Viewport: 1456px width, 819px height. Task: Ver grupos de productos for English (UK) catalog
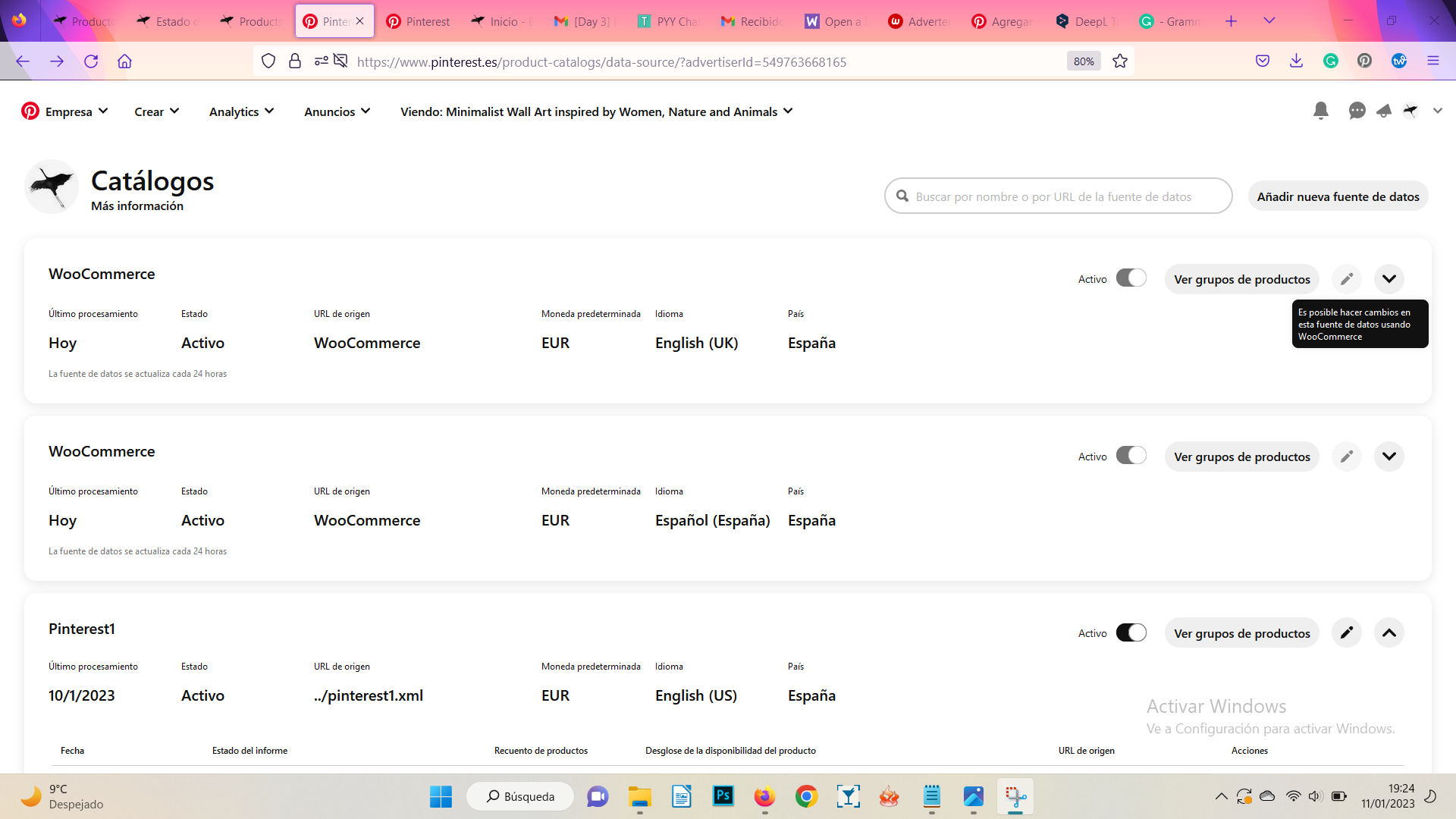(x=1241, y=279)
